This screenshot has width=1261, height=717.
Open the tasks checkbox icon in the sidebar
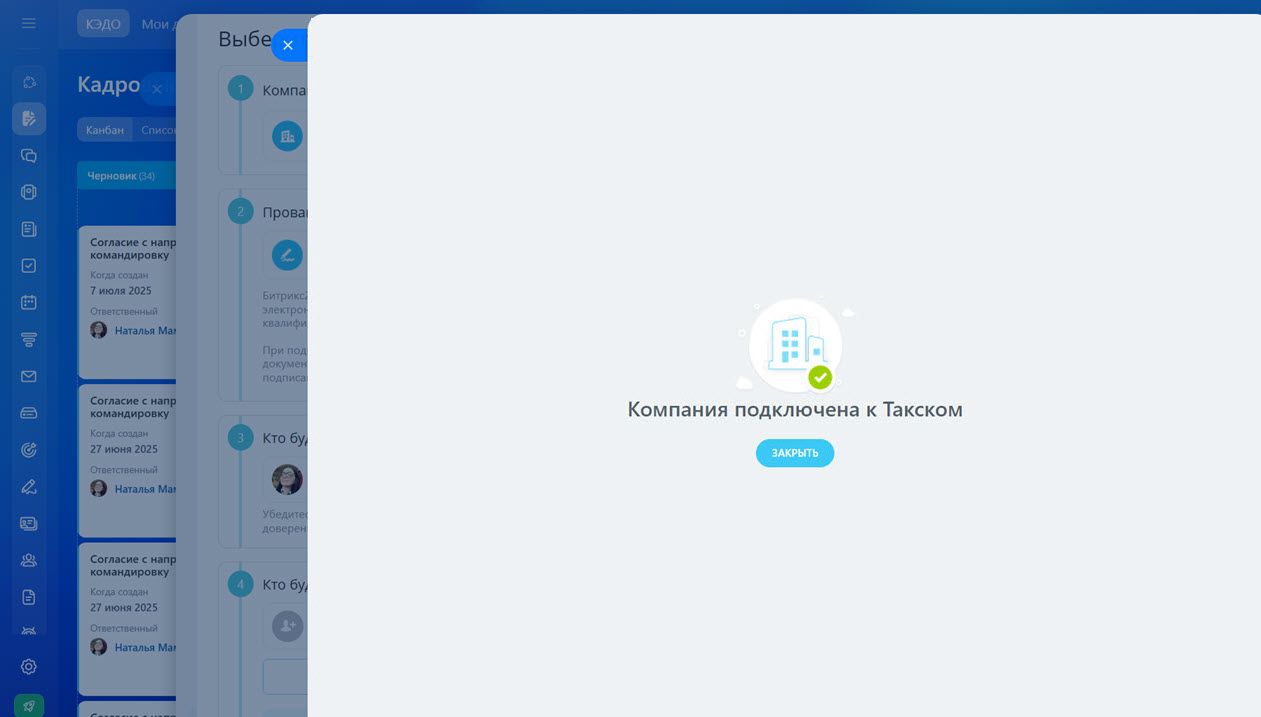29,266
